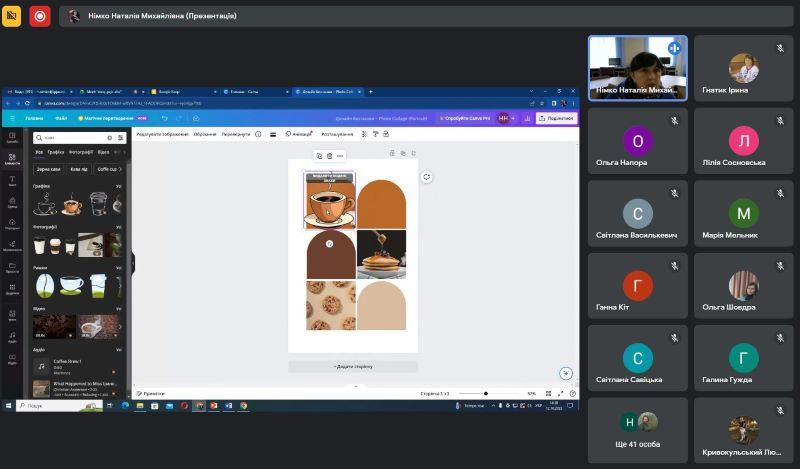800x469 pixels.
Task: Play the Coffee Brew 1 audio track
Action: [41, 366]
